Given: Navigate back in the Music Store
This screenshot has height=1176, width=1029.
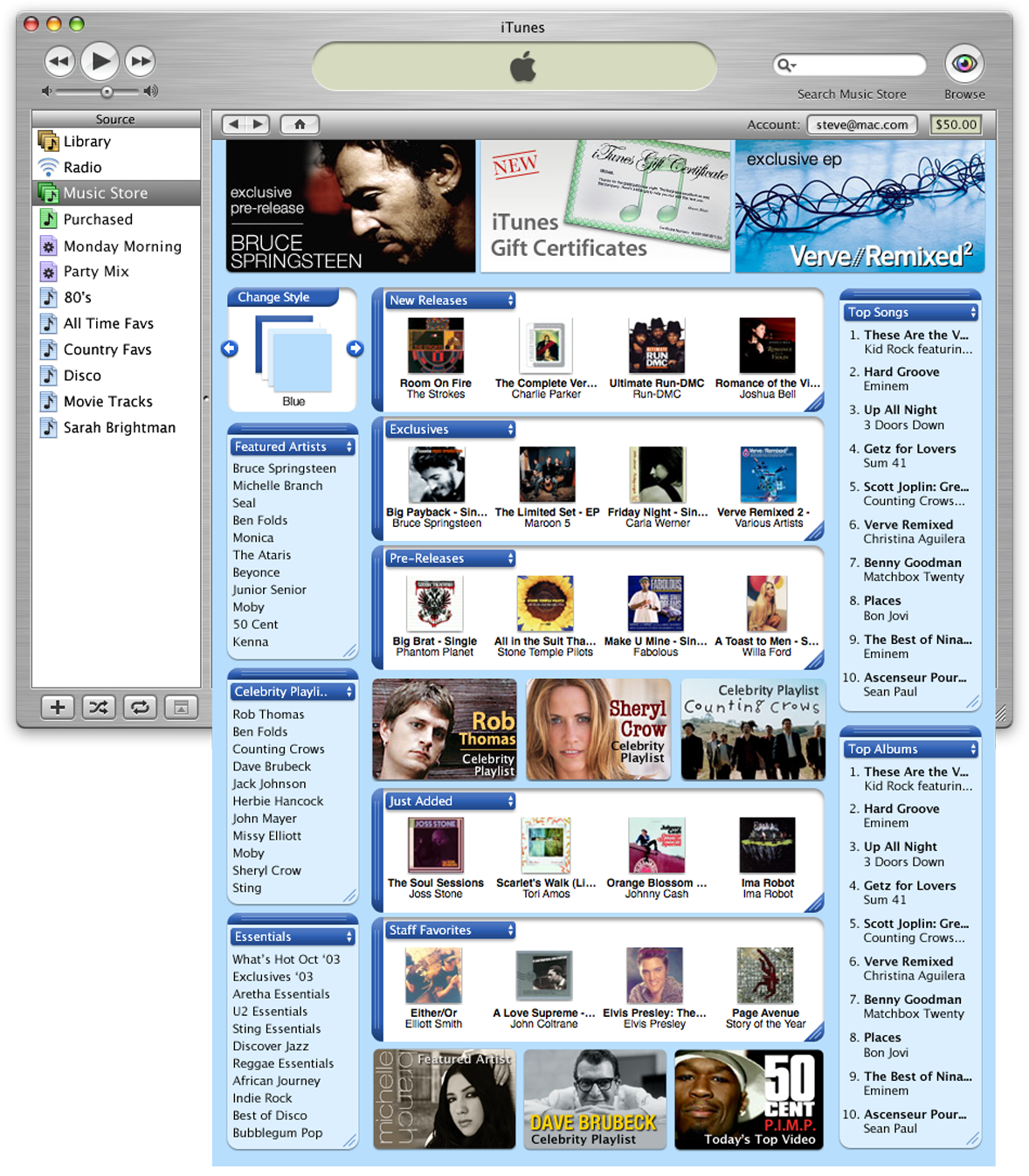Looking at the screenshot, I should (234, 125).
